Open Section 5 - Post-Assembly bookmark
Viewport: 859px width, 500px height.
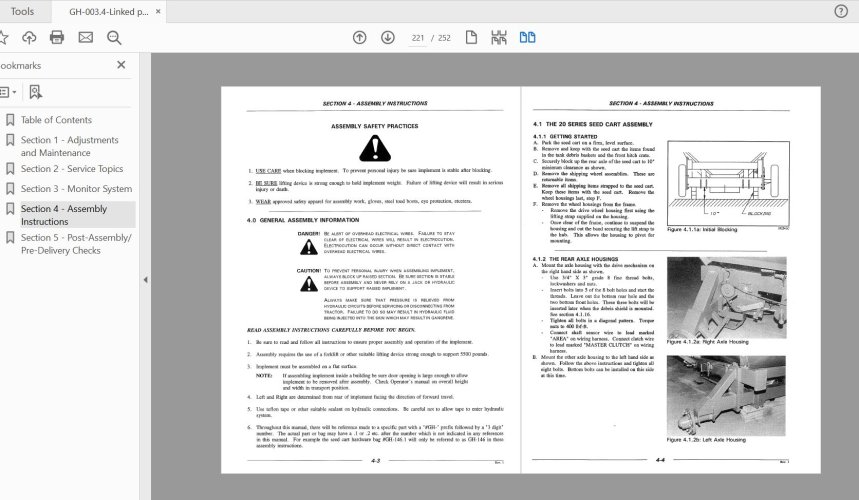tap(76, 244)
